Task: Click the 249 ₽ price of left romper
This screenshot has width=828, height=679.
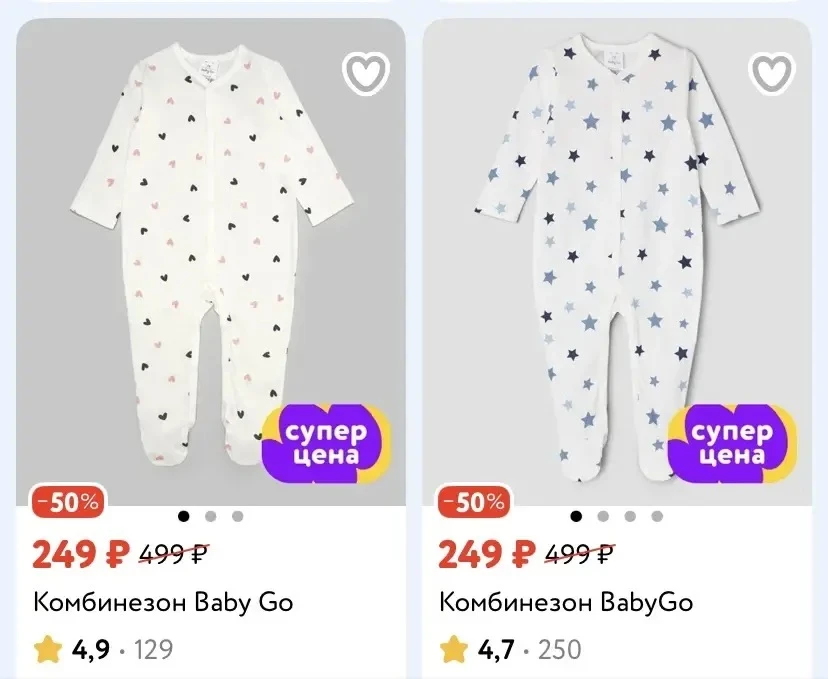Action: [x=81, y=554]
